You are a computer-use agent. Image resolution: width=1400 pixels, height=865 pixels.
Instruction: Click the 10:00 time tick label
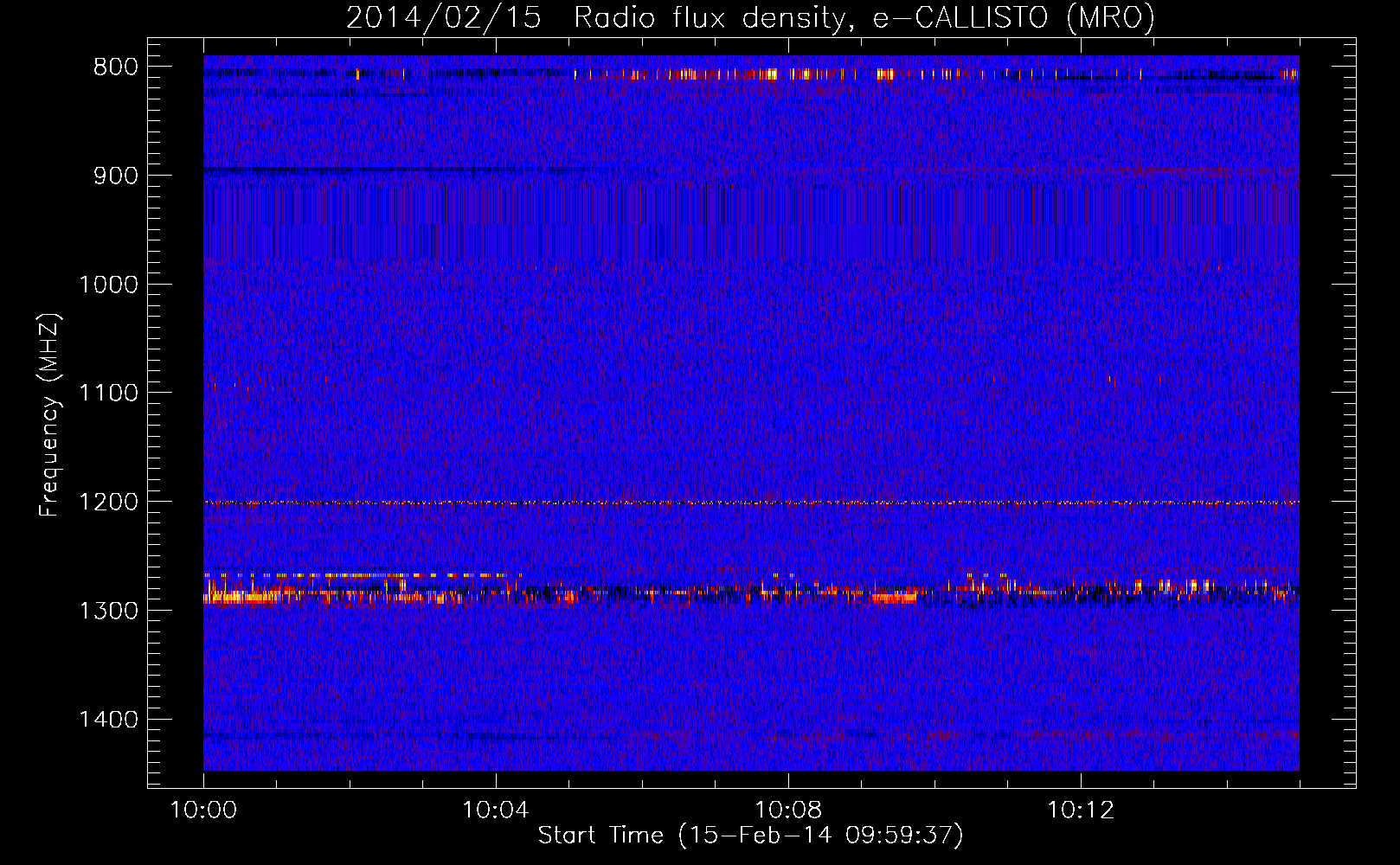203,811
